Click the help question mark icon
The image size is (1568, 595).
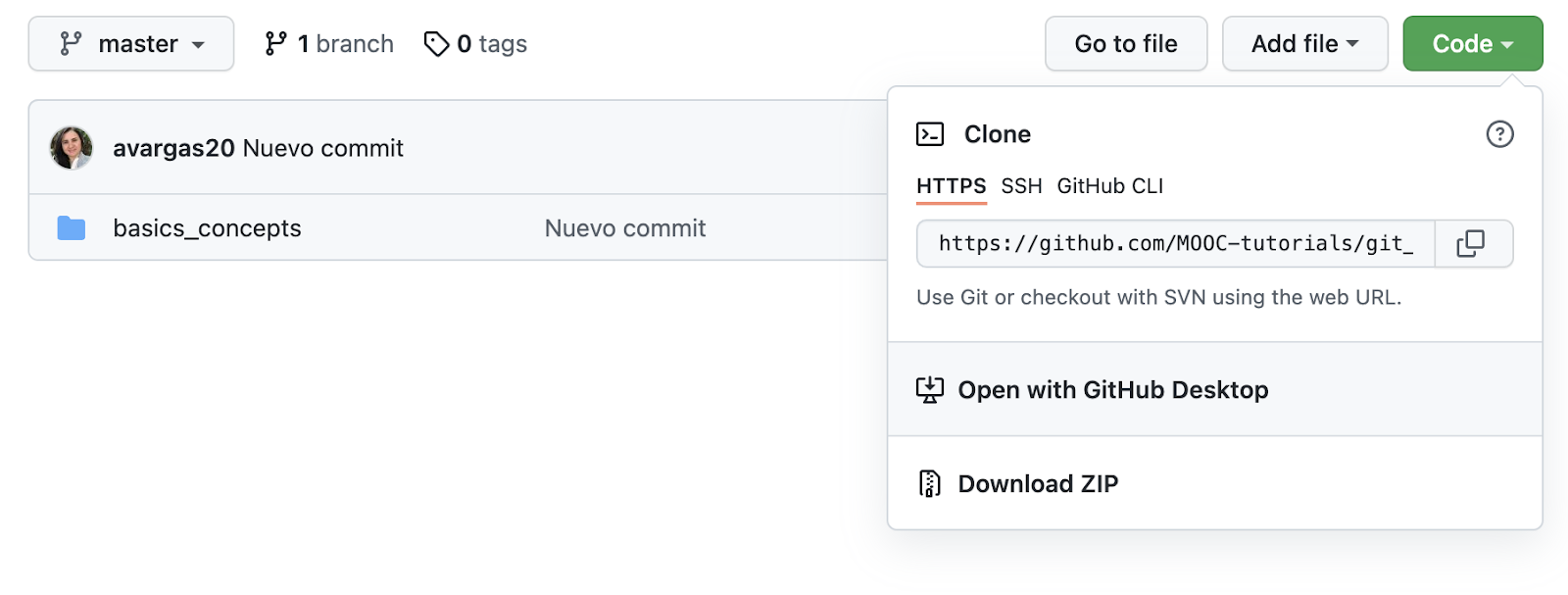pos(1499,134)
